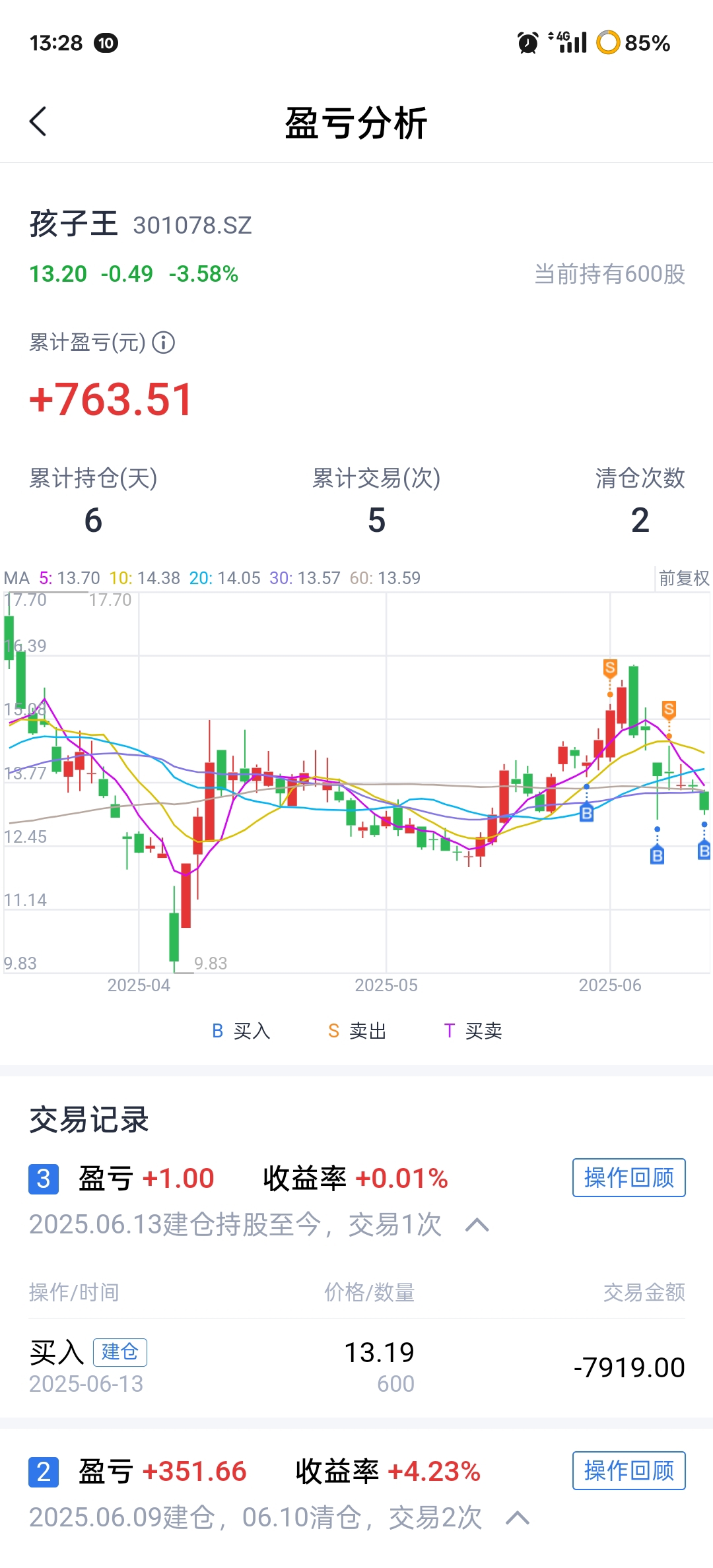Tap the blue number 2 record badge
Screen dimensions: 713x1568
click(44, 1472)
